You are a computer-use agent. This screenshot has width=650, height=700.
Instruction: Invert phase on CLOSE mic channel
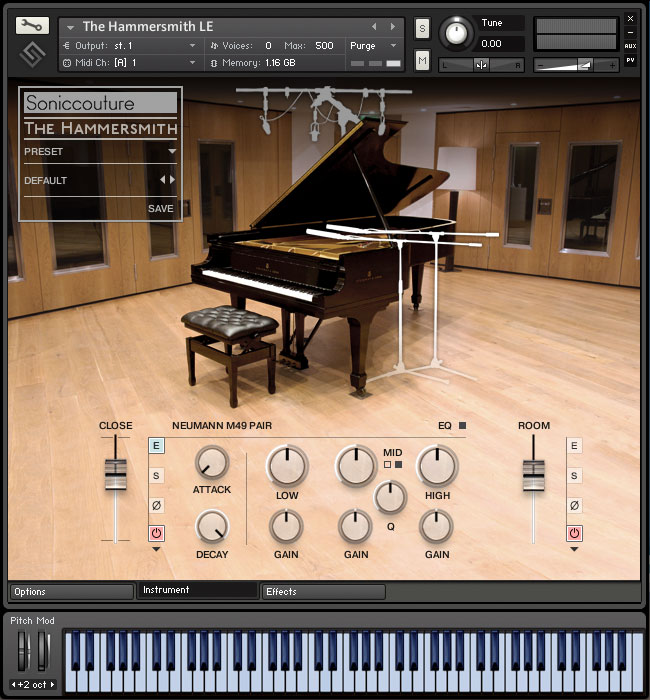coord(156,505)
